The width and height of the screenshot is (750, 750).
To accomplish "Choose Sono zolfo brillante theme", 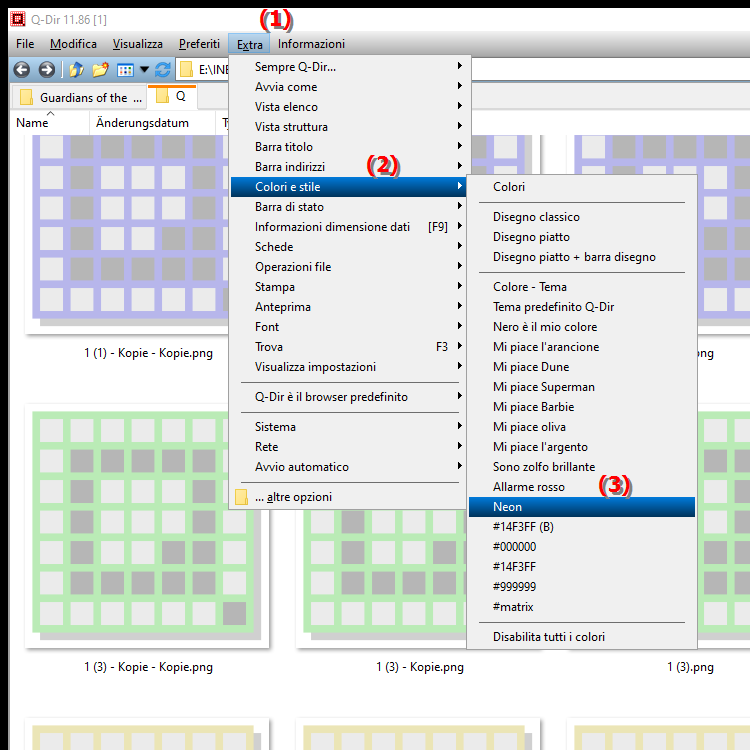I will pyautogui.click(x=582, y=467).
